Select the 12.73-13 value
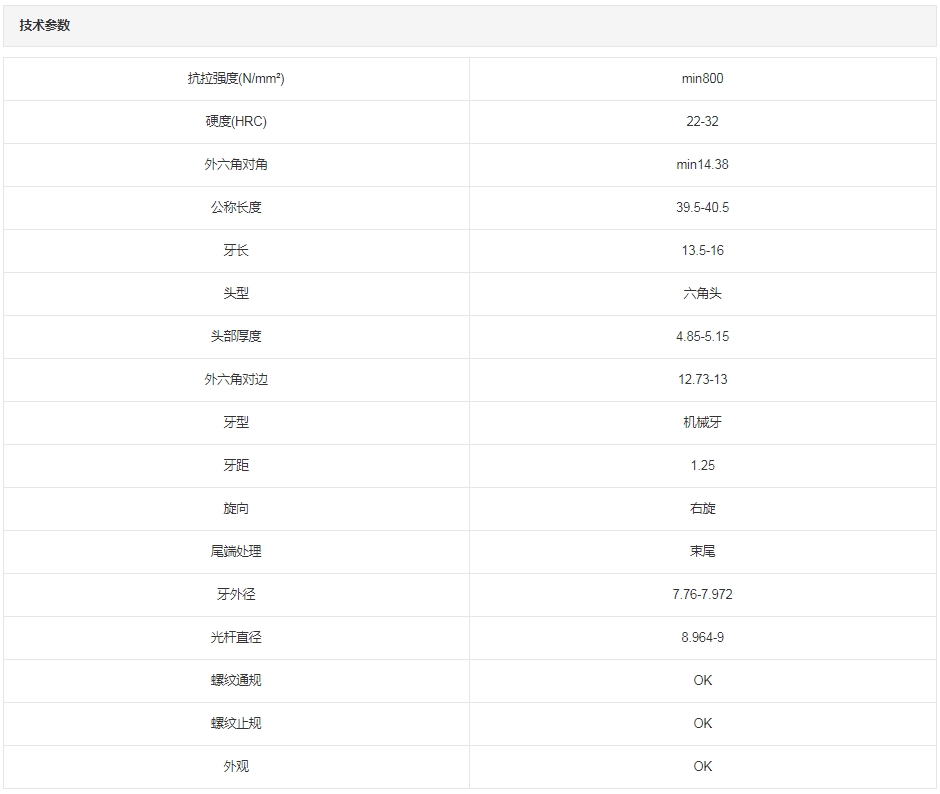 point(702,380)
